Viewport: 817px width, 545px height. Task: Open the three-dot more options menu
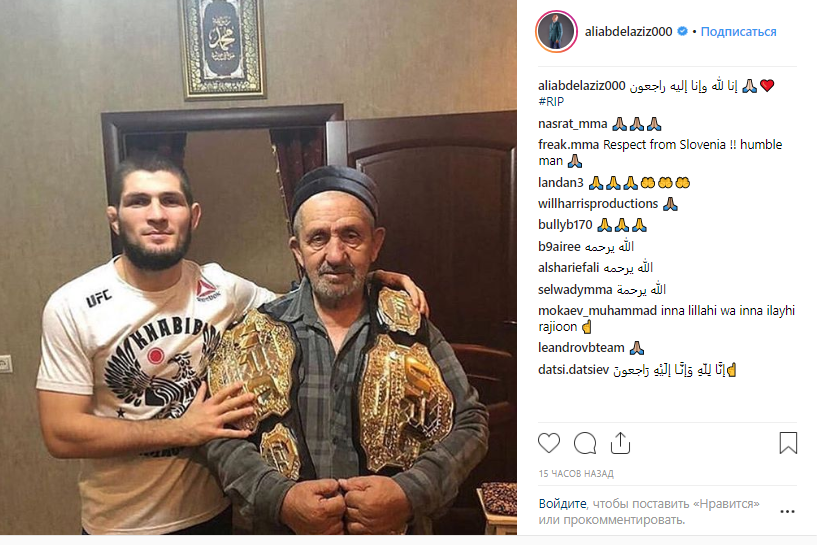(787, 512)
